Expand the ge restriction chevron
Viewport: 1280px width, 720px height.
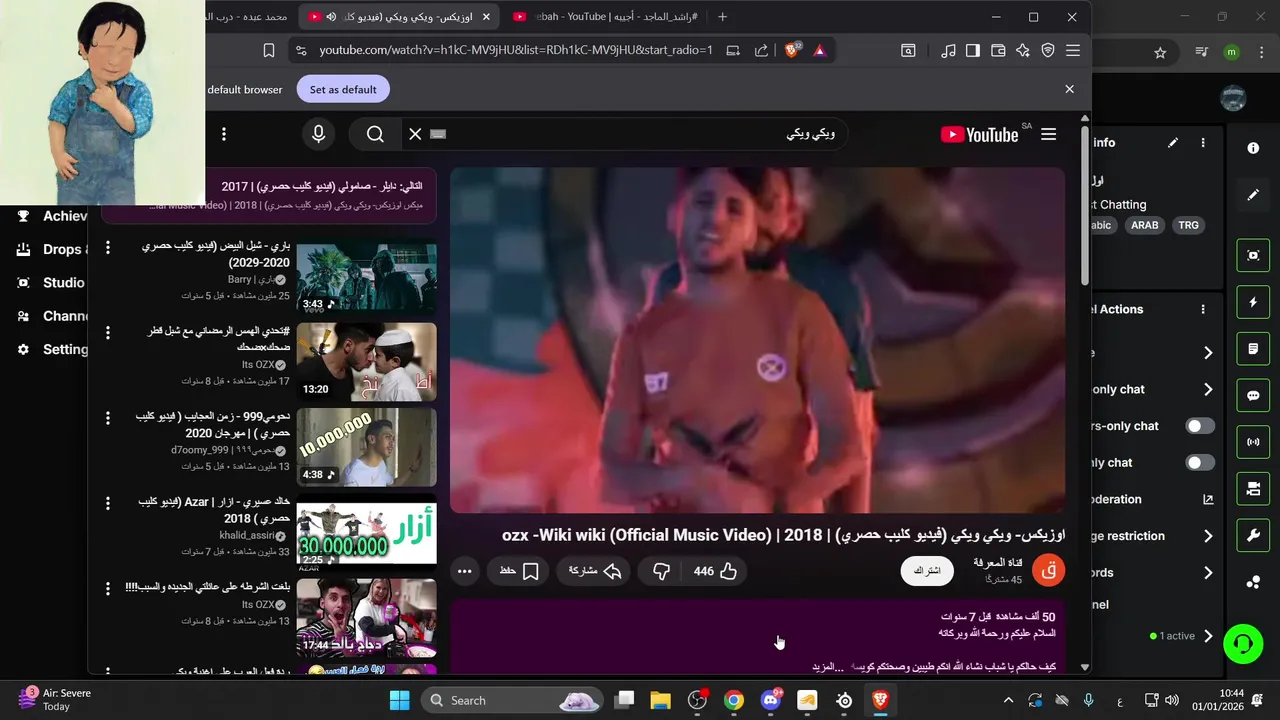(x=1208, y=536)
